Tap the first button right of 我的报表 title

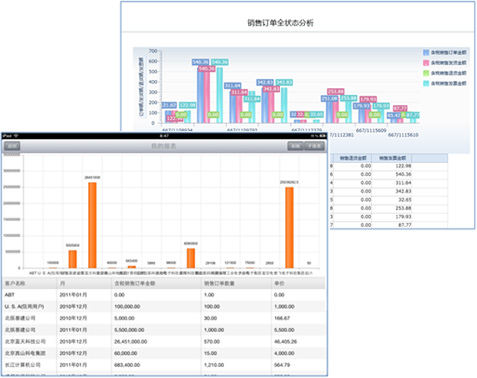click(295, 146)
